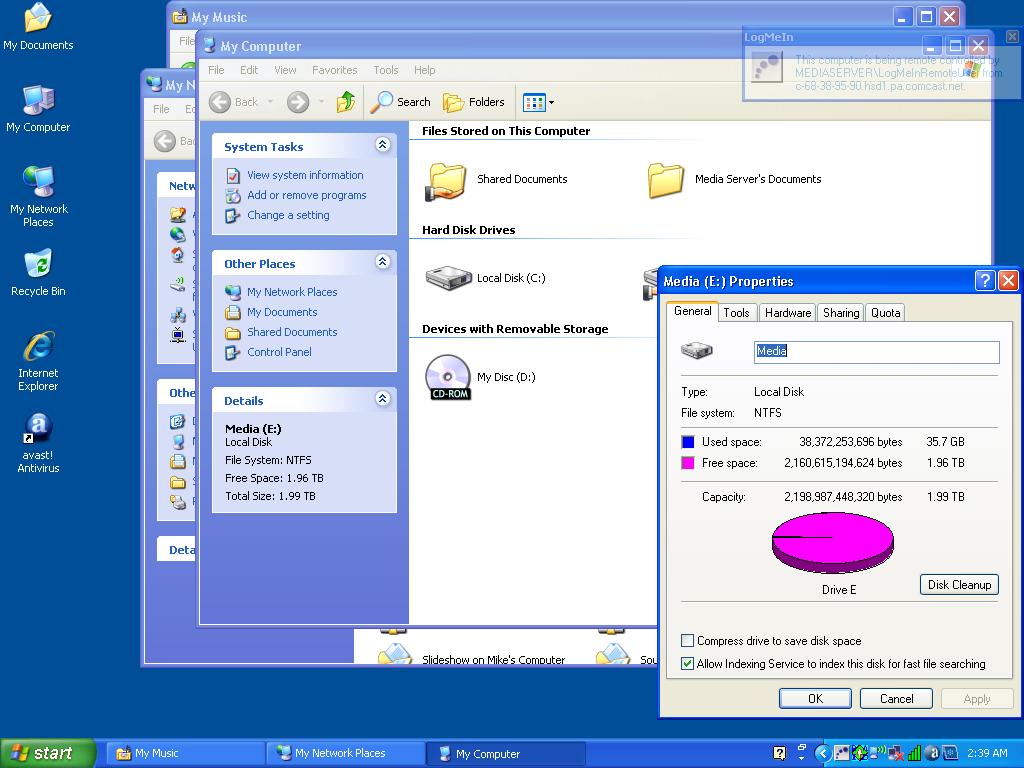Collapse the Other Places panel
The height and width of the screenshot is (768, 1024).
tap(382, 262)
